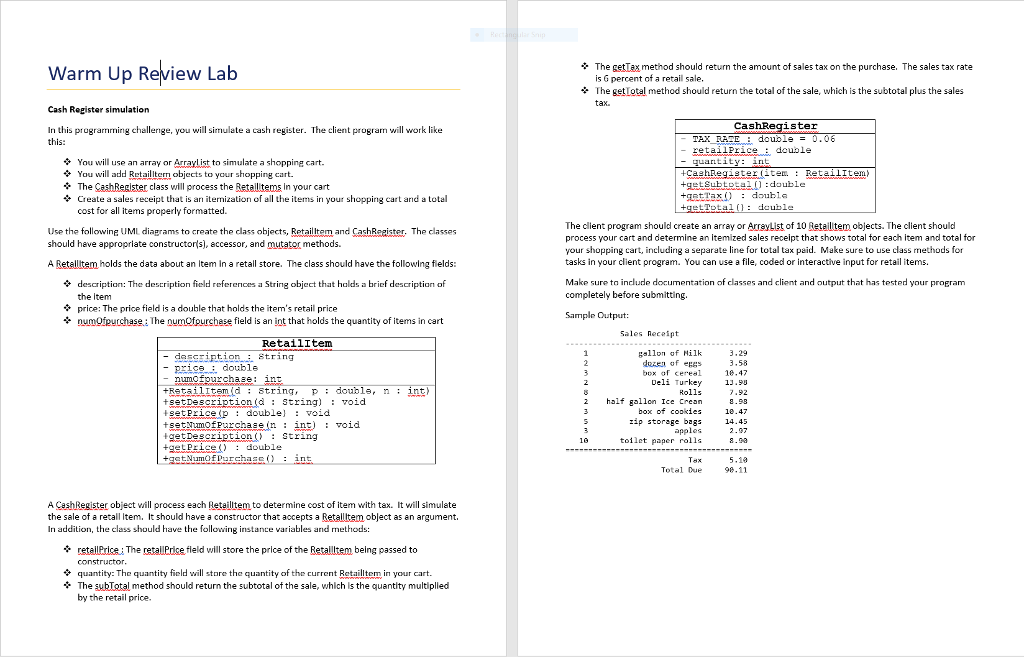Viewport: 1024px width, 657px height.
Task: Click the diamond bullet beside numOfpurchase field description
Action: click(x=66, y=320)
